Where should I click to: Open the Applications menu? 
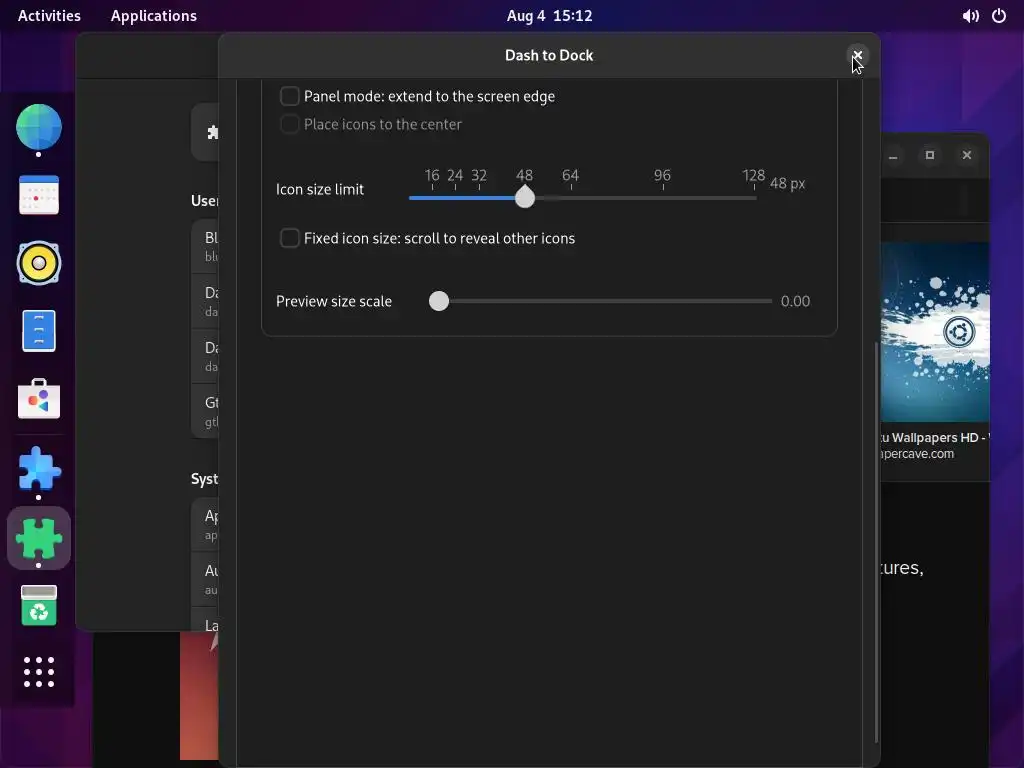tap(153, 16)
